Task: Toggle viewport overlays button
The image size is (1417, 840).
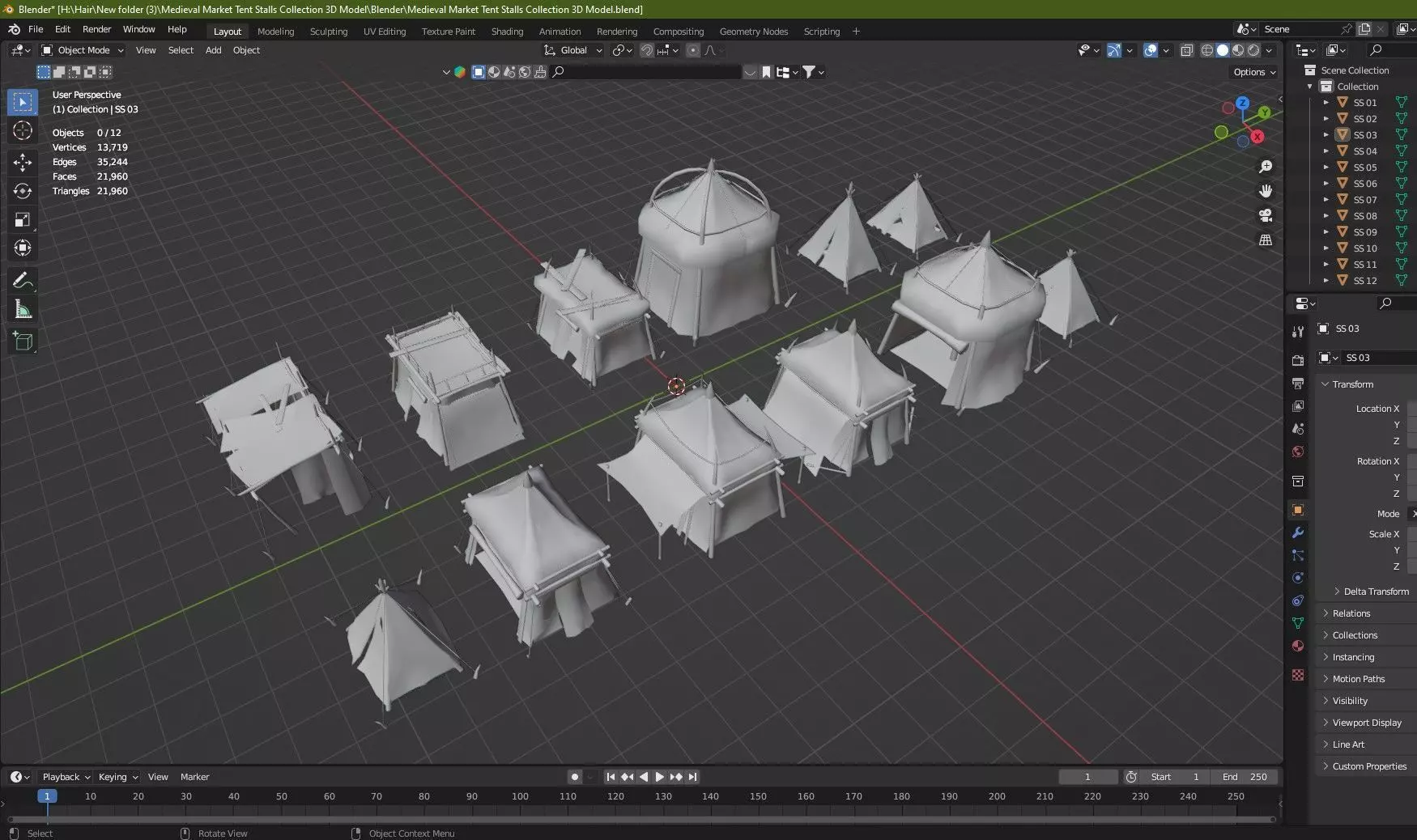Action: tap(1150, 50)
